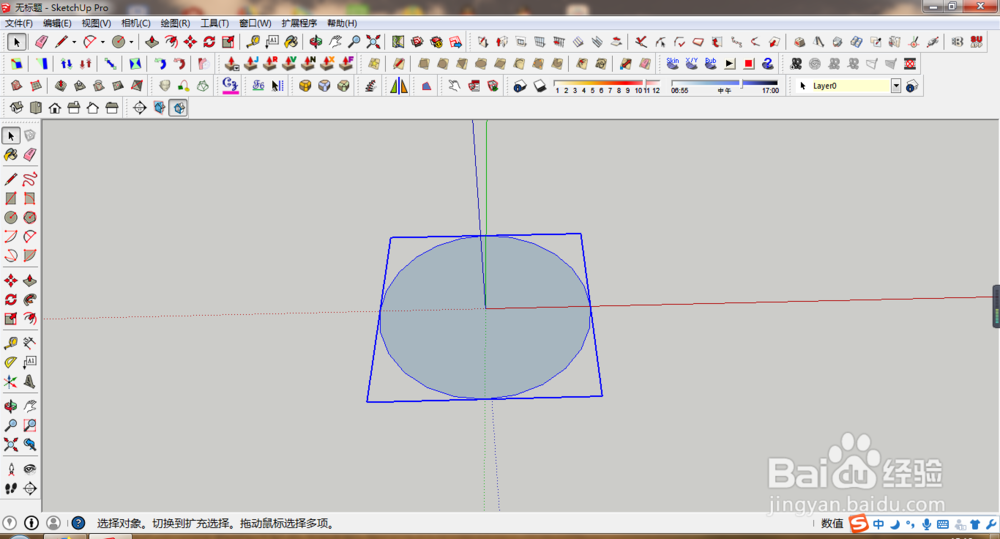Click the shadow month slider bar
1000x539 pixels.
(x=607, y=84)
